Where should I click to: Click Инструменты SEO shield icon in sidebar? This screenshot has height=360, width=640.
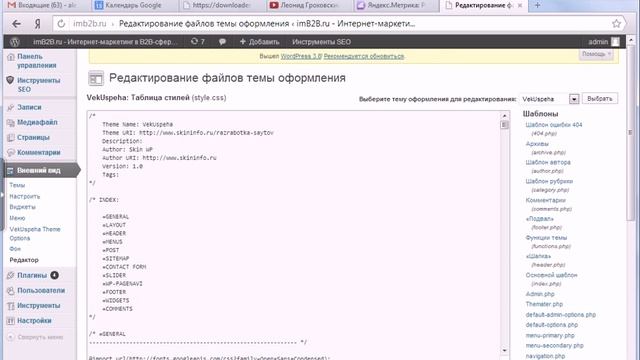click(11, 80)
